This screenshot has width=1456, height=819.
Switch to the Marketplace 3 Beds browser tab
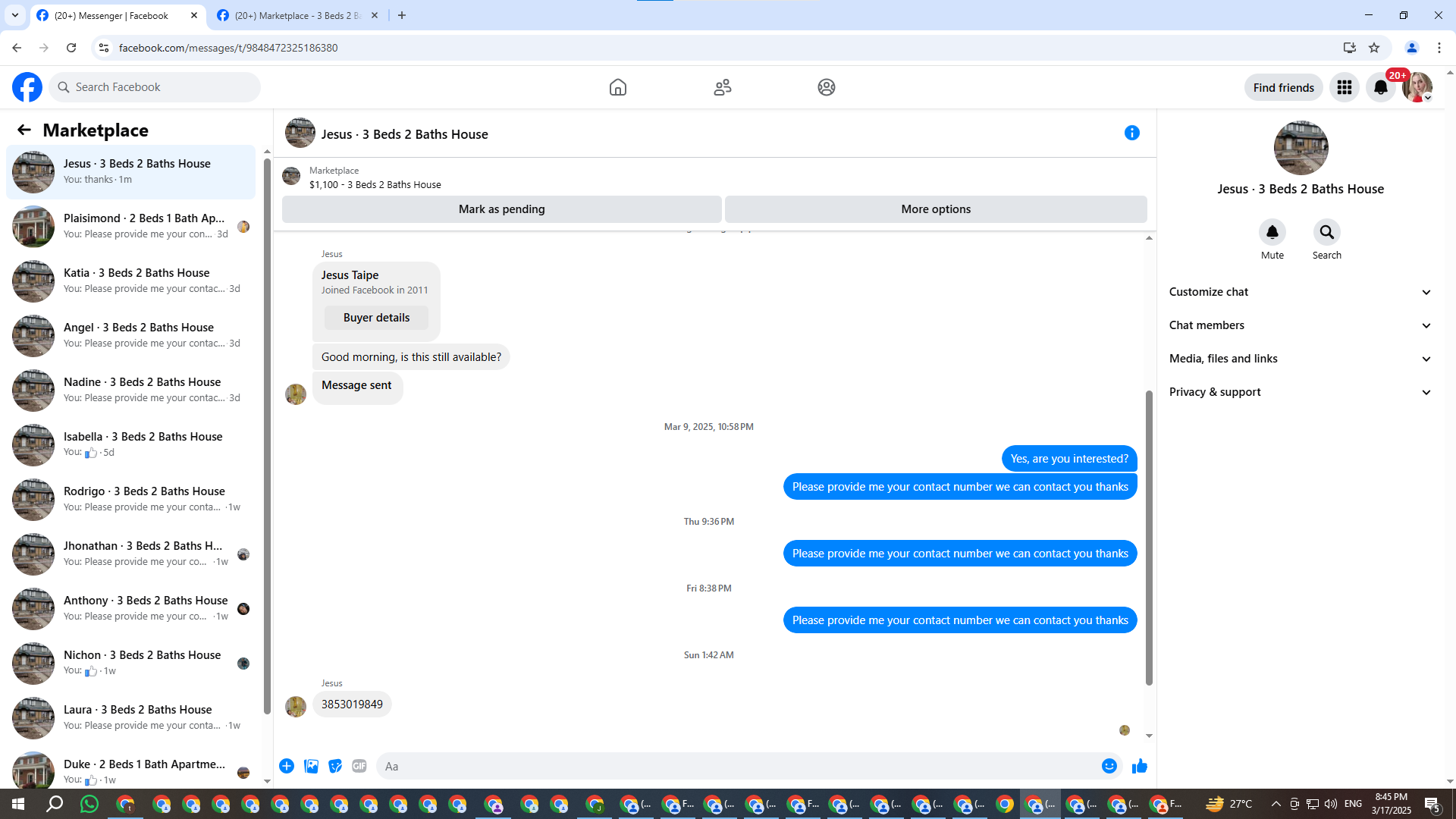coord(296,15)
